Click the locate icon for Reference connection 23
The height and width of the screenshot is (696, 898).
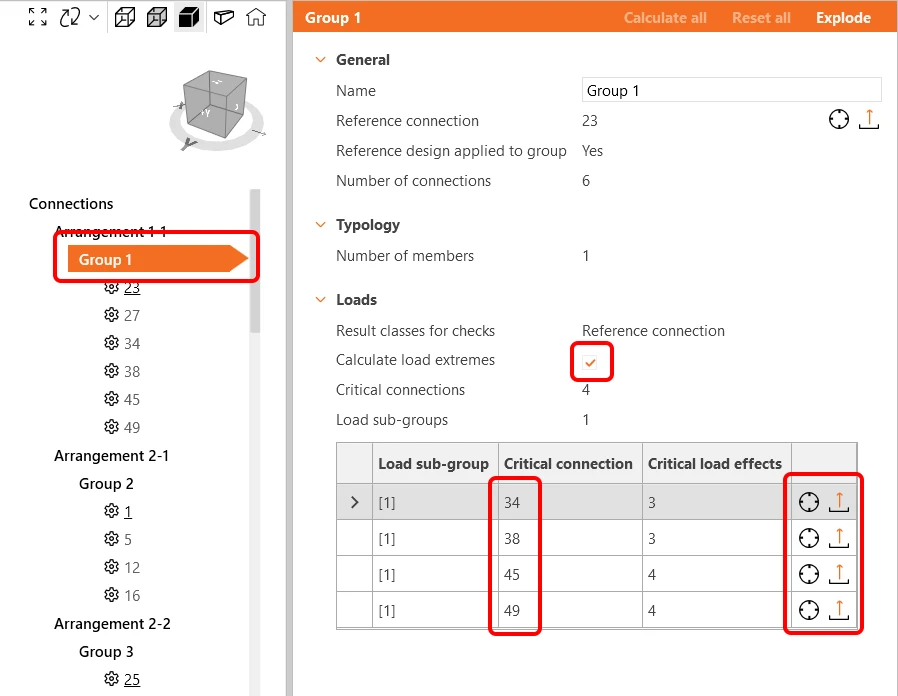[839, 120]
